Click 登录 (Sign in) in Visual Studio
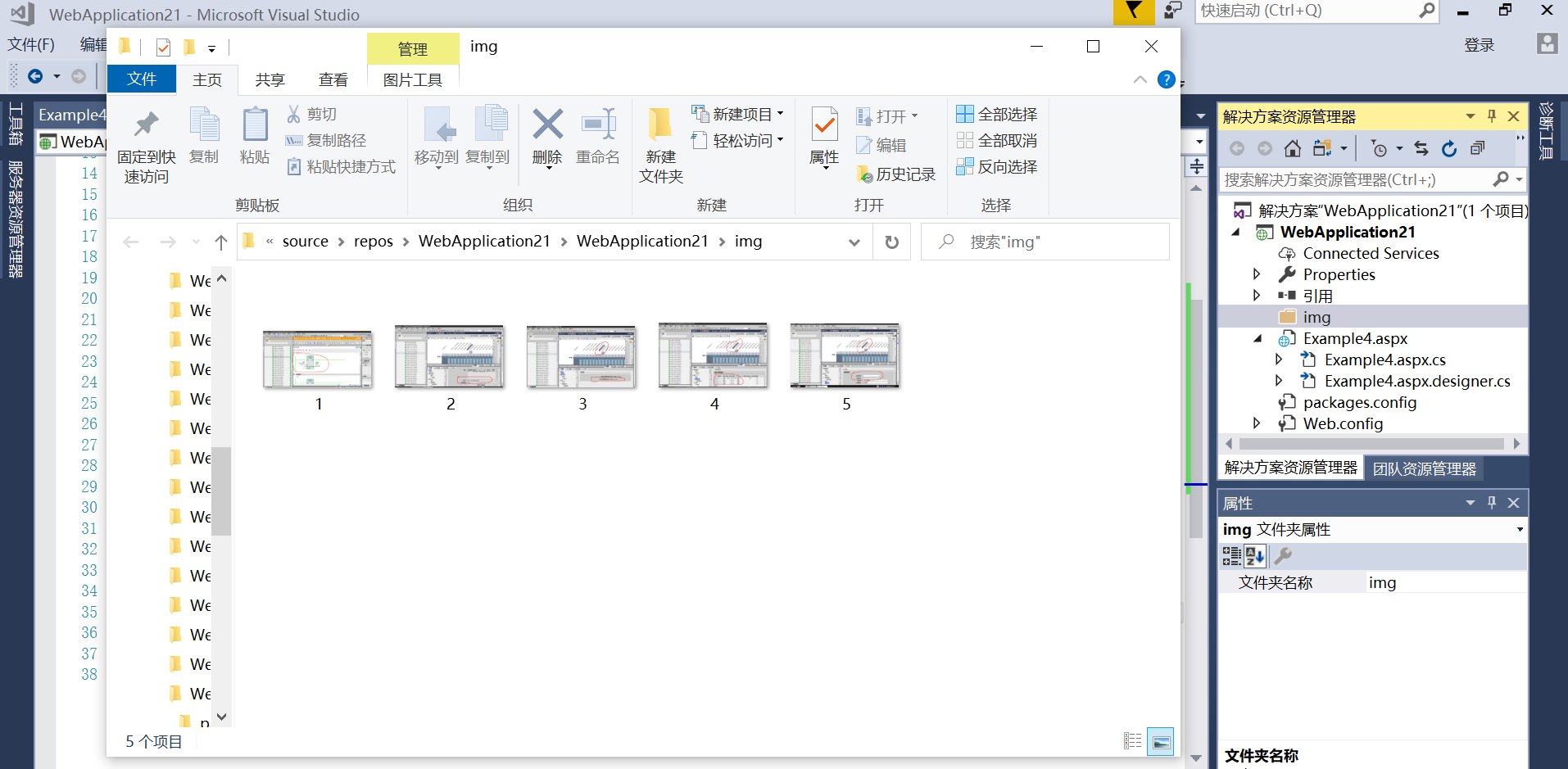This screenshot has width=1568, height=769. click(1480, 45)
